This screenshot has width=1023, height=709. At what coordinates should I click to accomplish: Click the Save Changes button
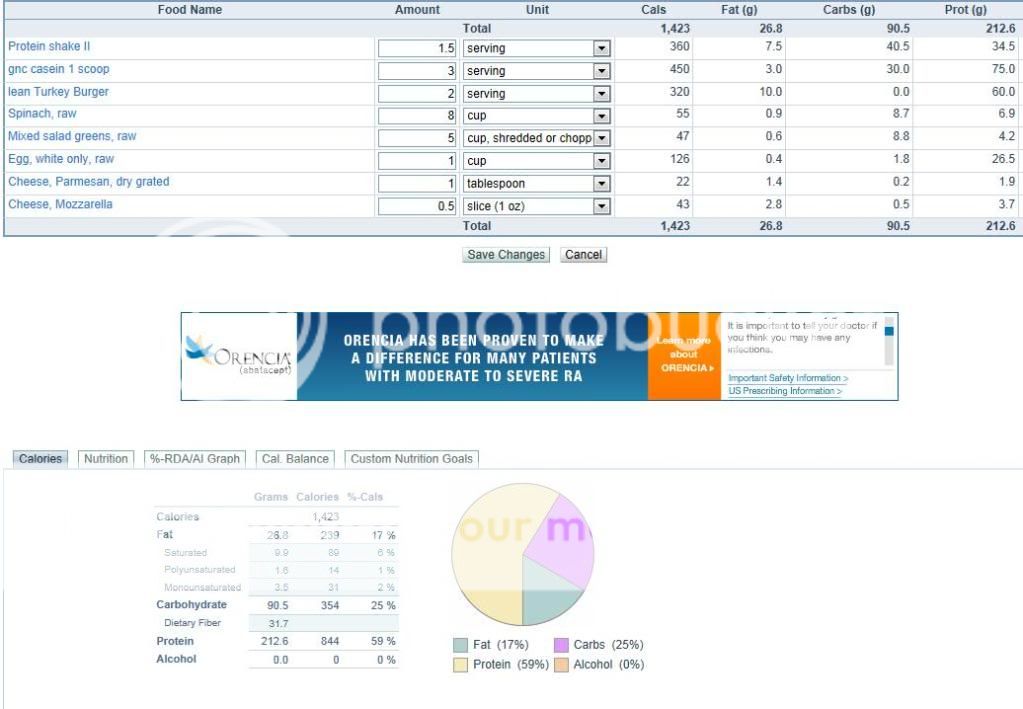pyautogui.click(x=506, y=255)
